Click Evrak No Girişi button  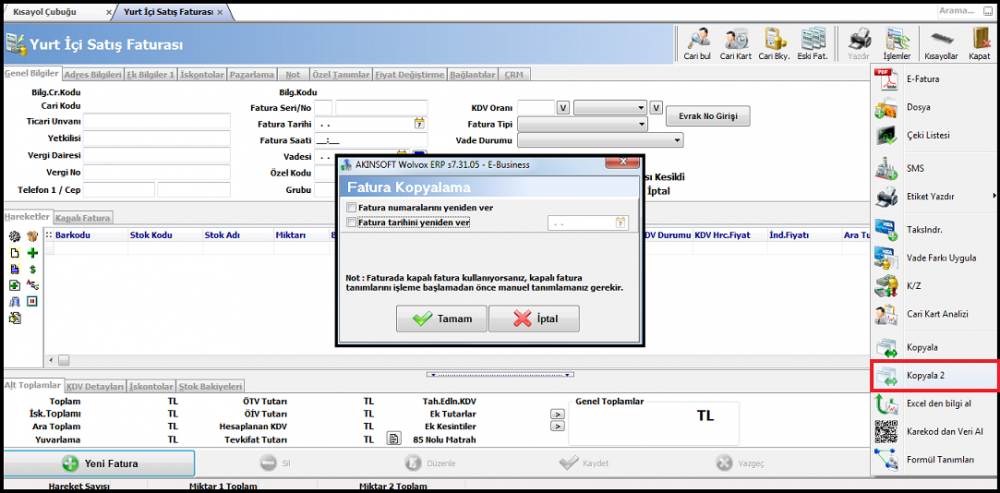coord(708,116)
